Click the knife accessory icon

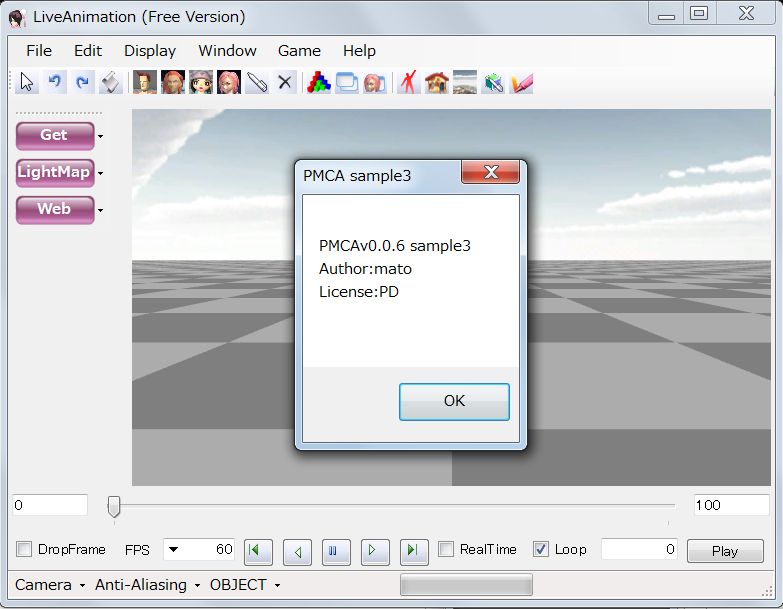pyautogui.click(x=257, y=82)
